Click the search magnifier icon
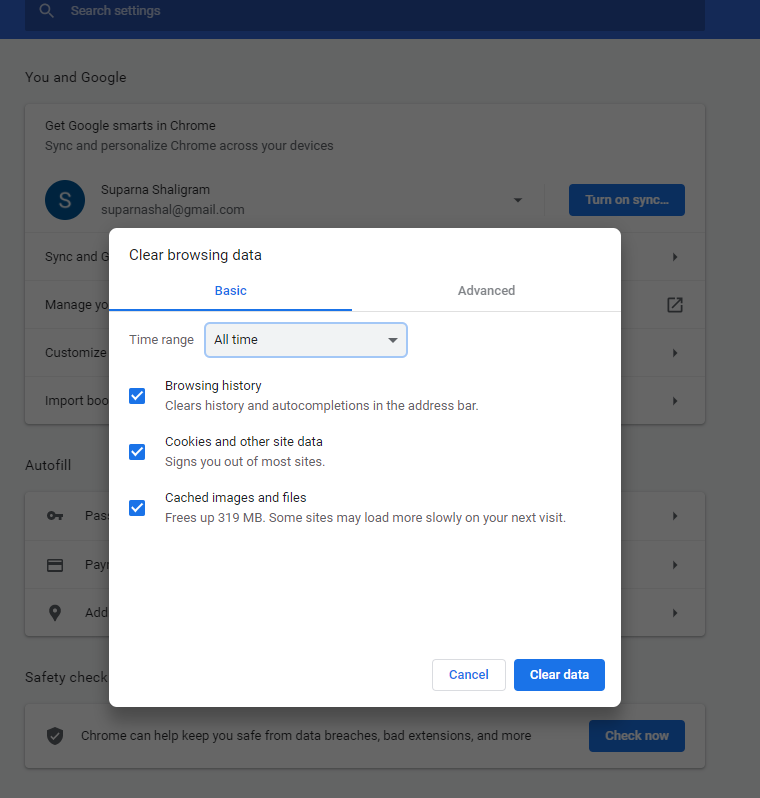 click(46, 11)
